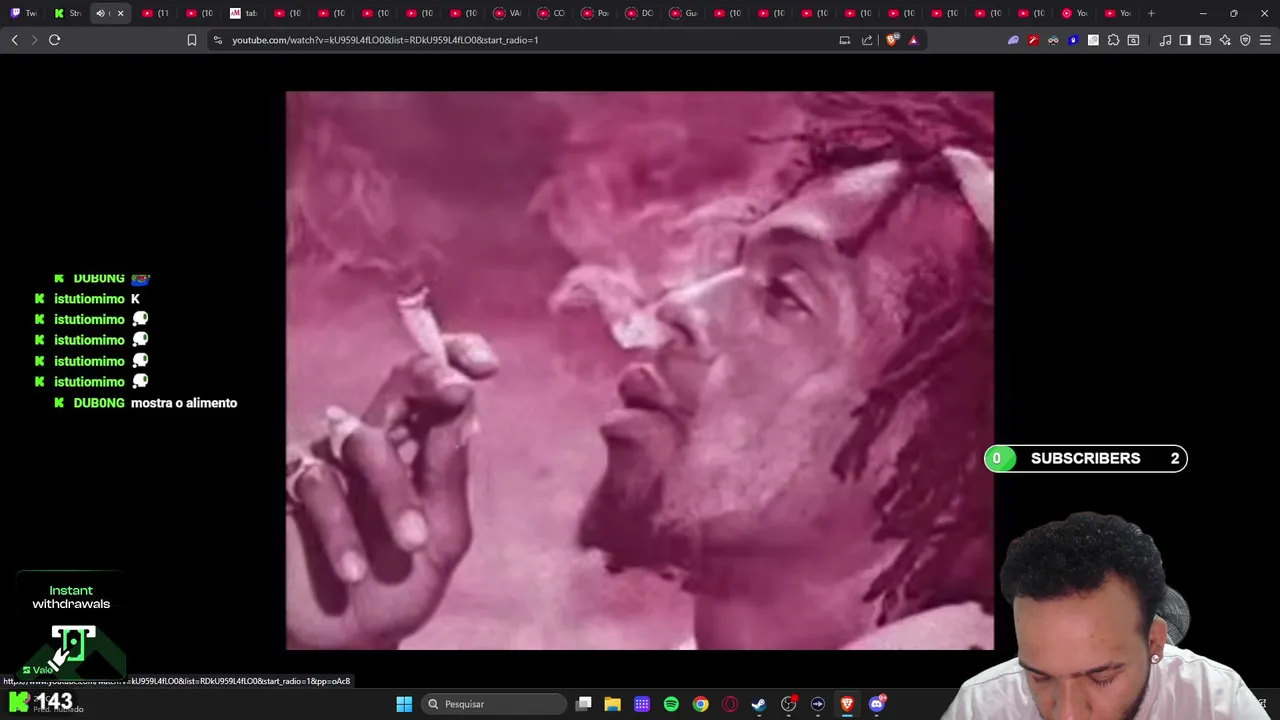Open the Brave Wallet icon
Image resolution: width=1280 pixels, height=720 pixels.
tap(1205, 40)
